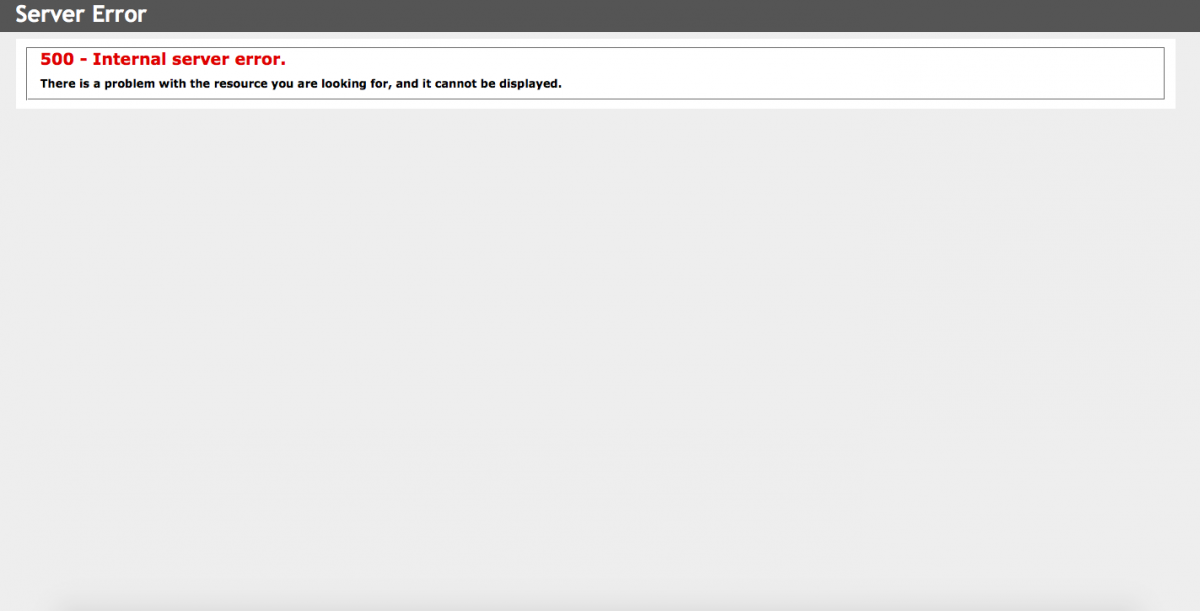Viewport: 1200px width, 611px height.
Task: Select the "500 - Internal server error." heading
Action: coord(163,60)
